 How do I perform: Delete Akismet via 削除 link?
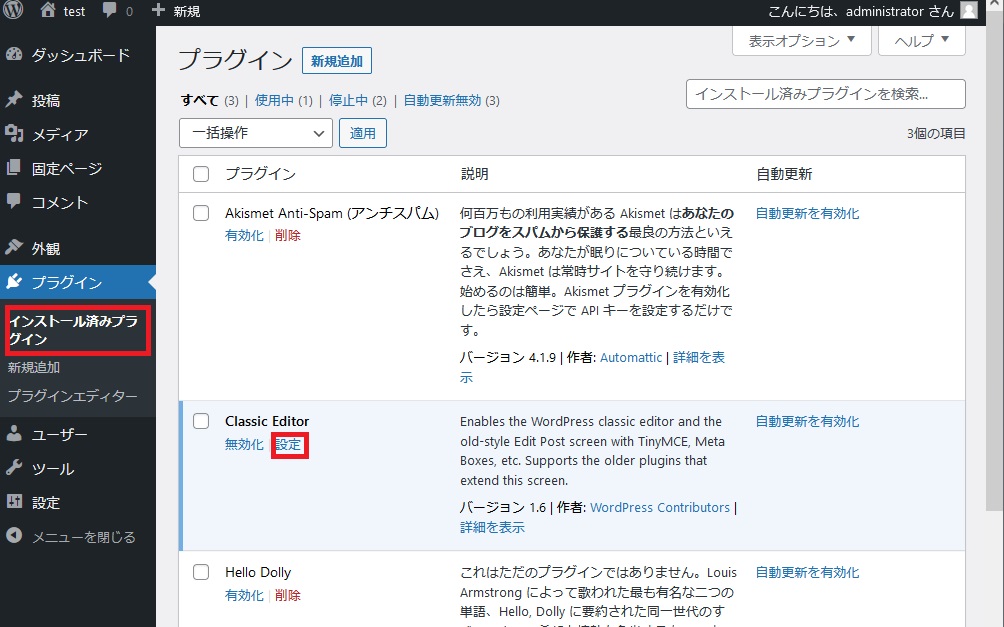point(287,235)
